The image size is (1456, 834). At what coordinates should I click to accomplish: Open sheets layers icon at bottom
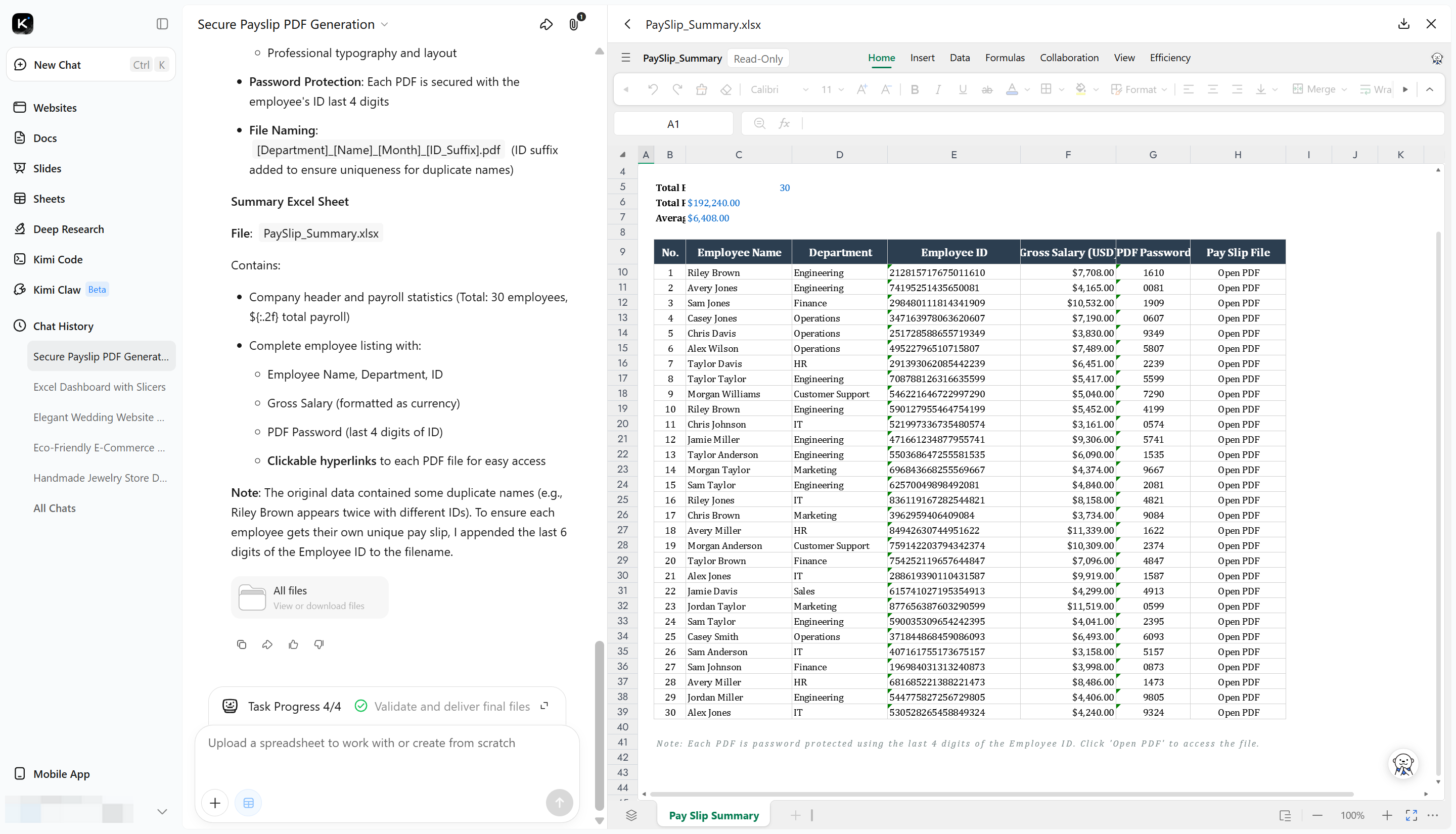point(631,815)
